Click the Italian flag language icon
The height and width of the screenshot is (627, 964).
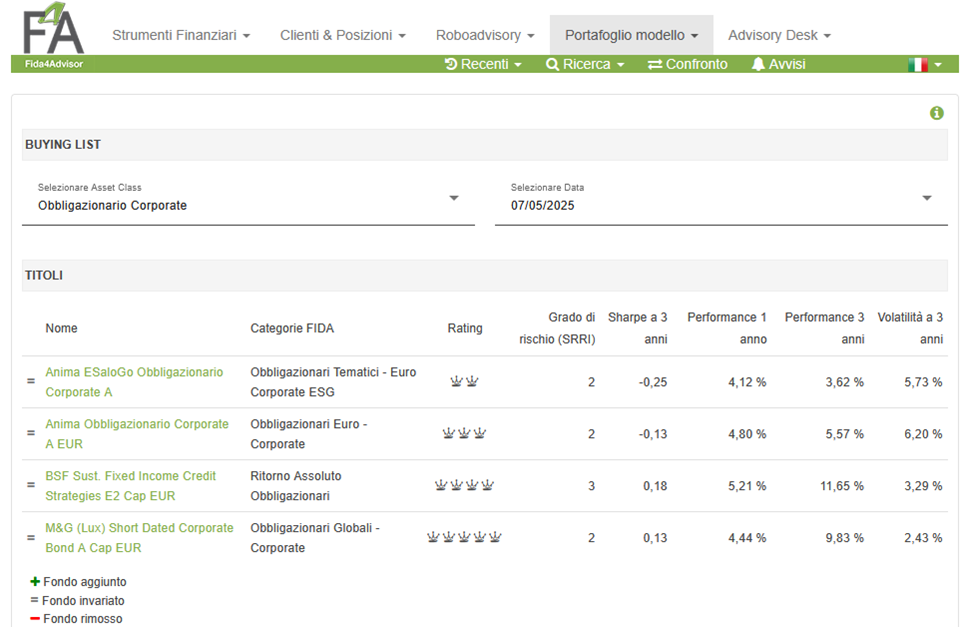[x=918, y=65]
